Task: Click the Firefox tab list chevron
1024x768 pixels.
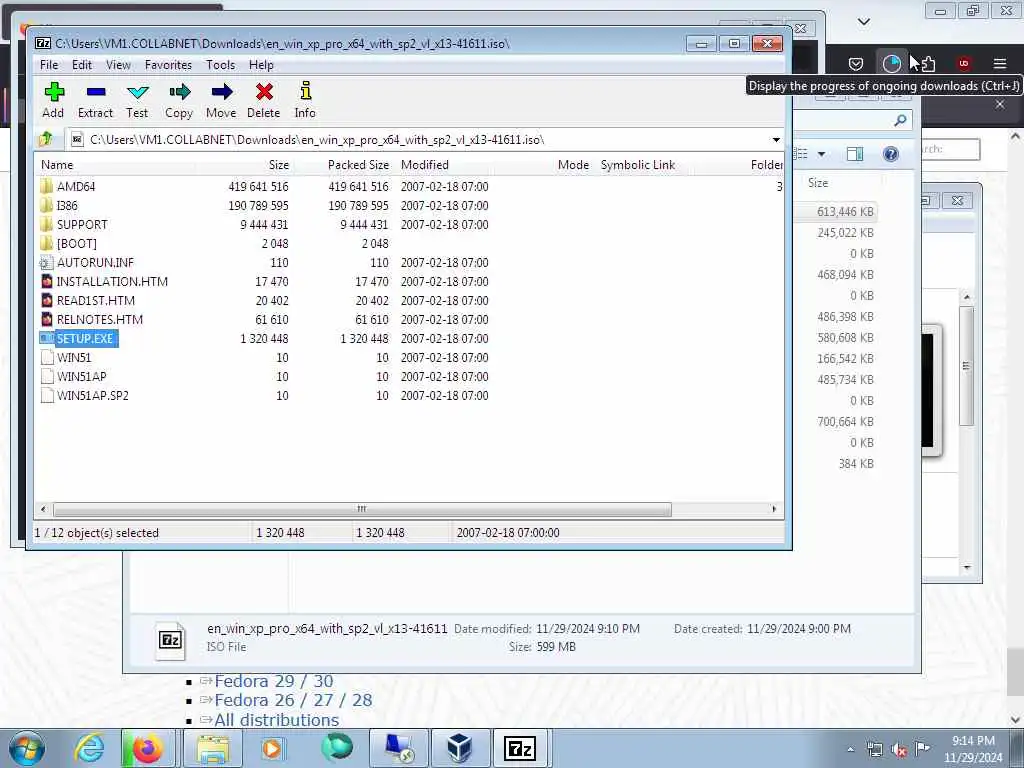Action: pyautogui.click(x=863, y=22)
